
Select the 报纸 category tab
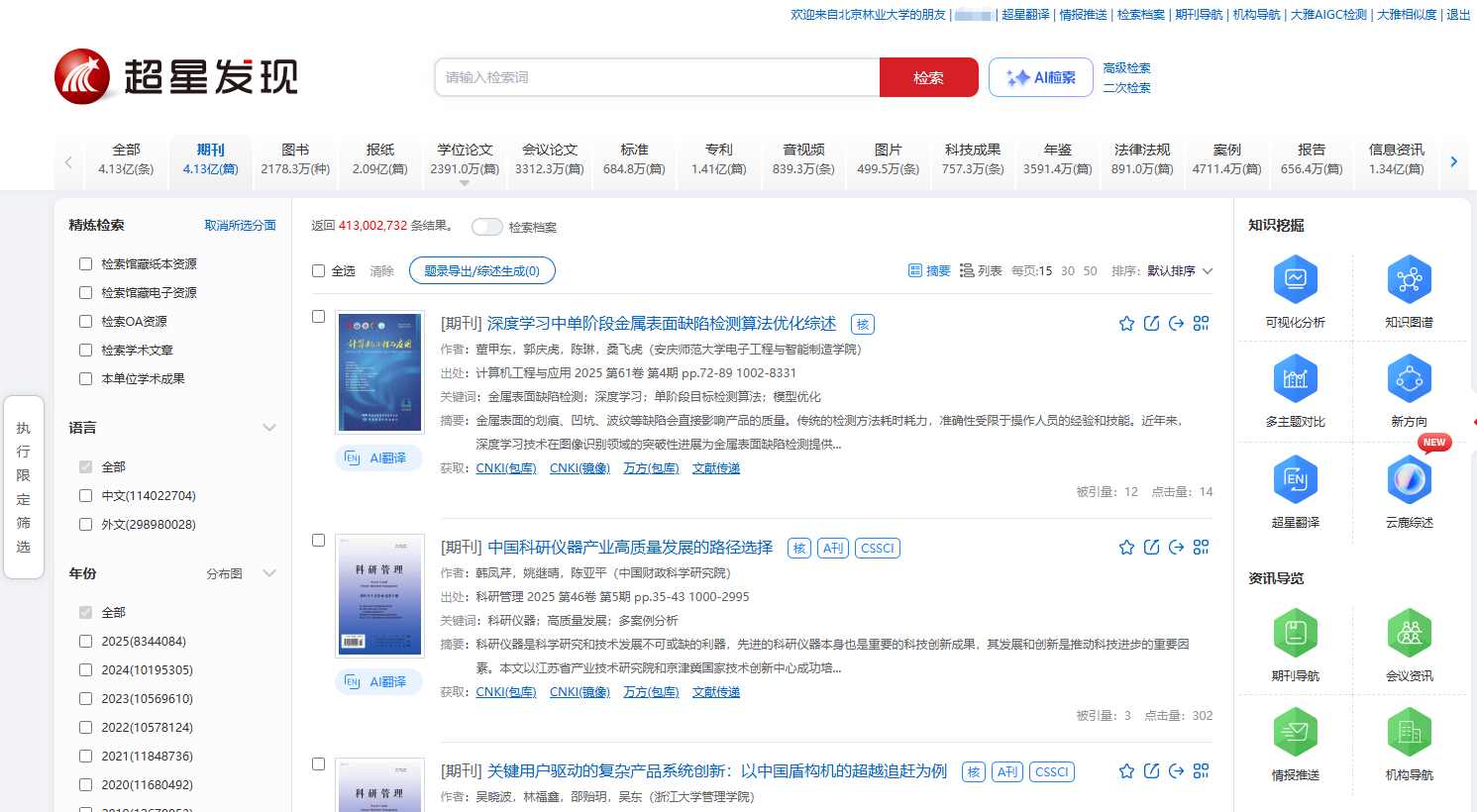380,159
